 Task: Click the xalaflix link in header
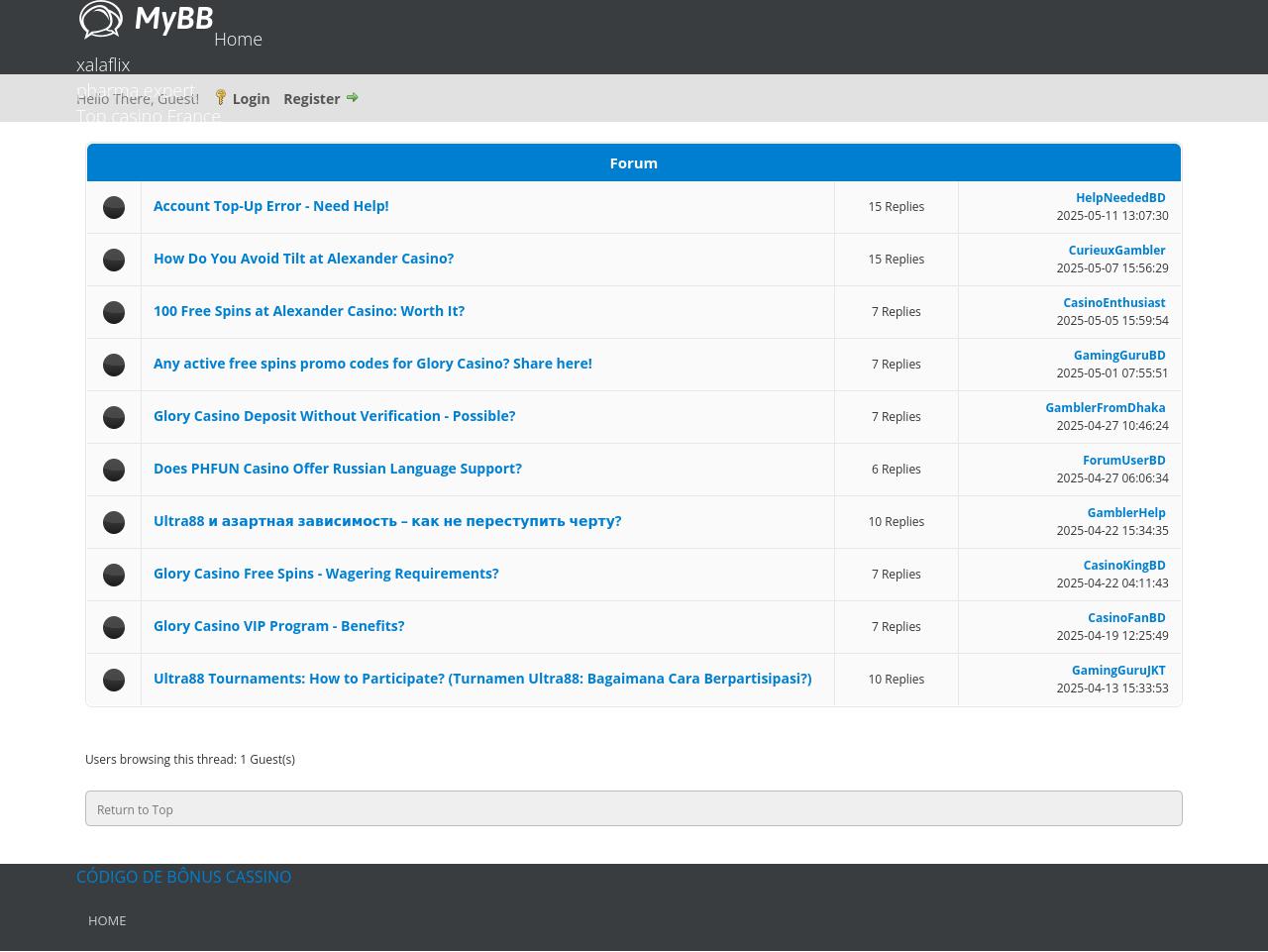[103, 65]
